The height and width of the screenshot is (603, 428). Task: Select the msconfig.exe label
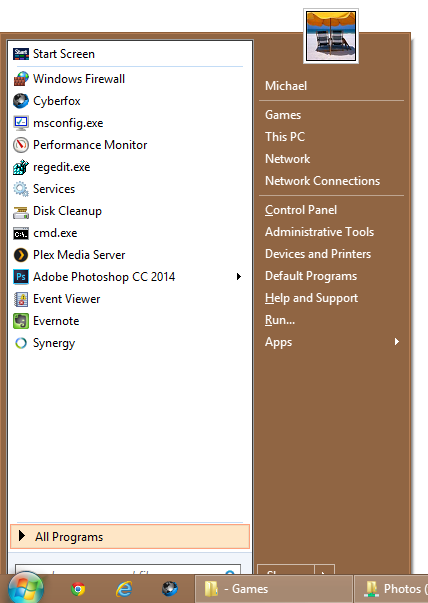[x=68, y=123]
